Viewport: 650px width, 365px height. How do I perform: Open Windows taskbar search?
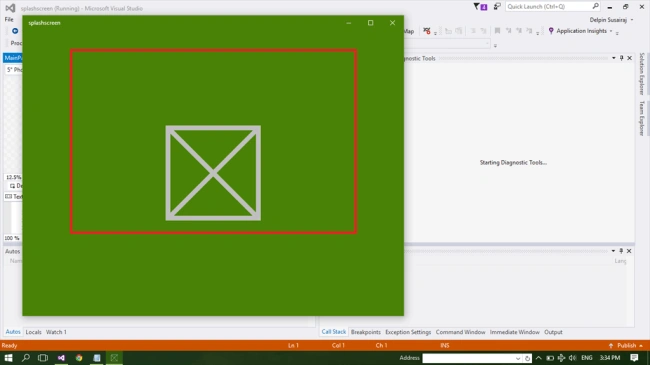26,358
